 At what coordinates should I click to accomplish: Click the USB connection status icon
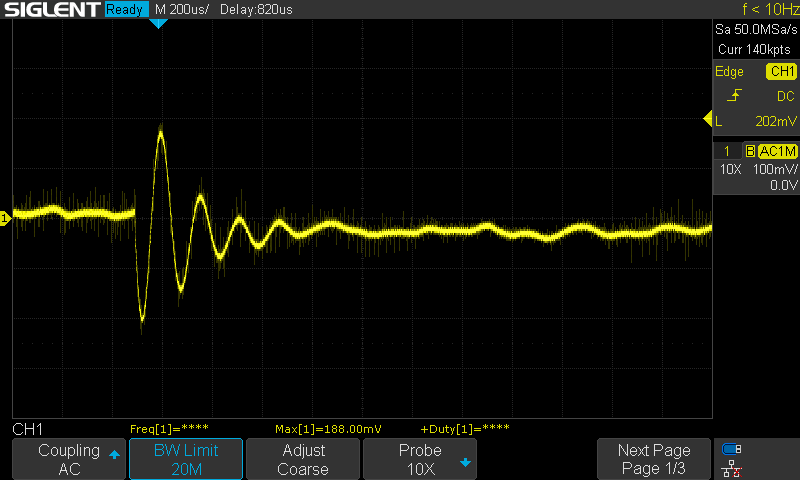coord(731,449)
